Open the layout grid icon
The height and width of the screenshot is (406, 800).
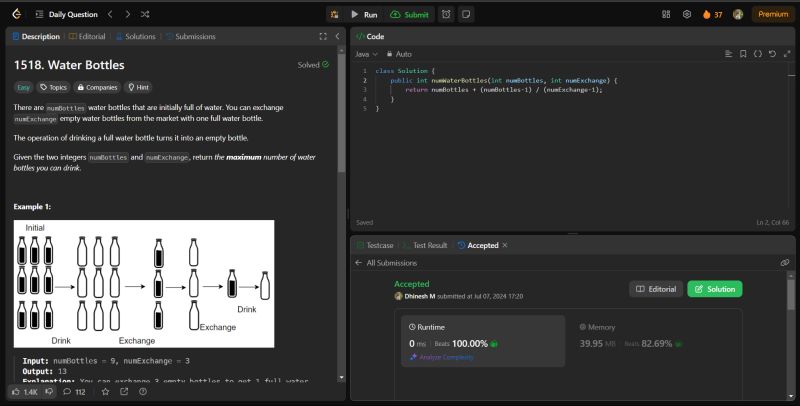pos(667,14)
